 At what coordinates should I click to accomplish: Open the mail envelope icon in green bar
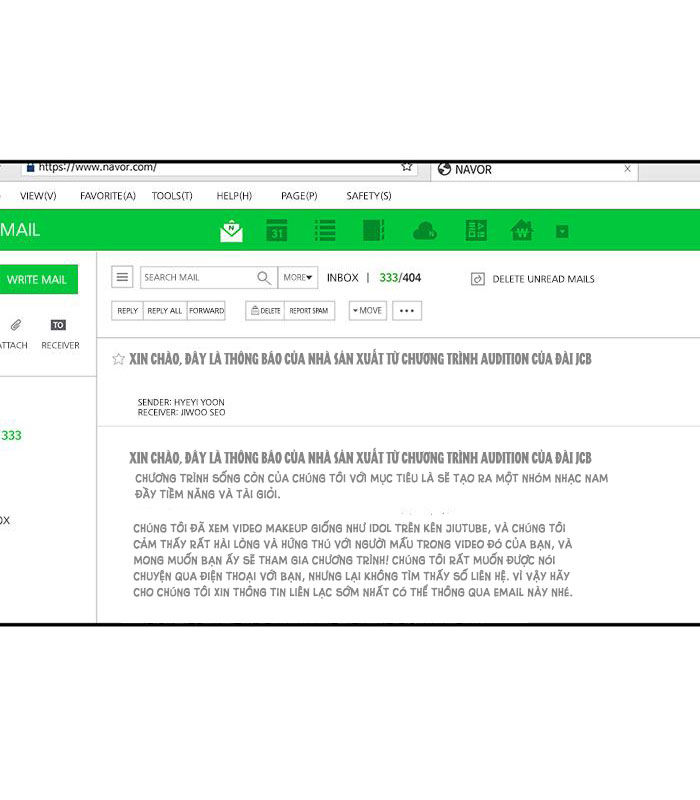pyautogui.click(x=232, y=231)
